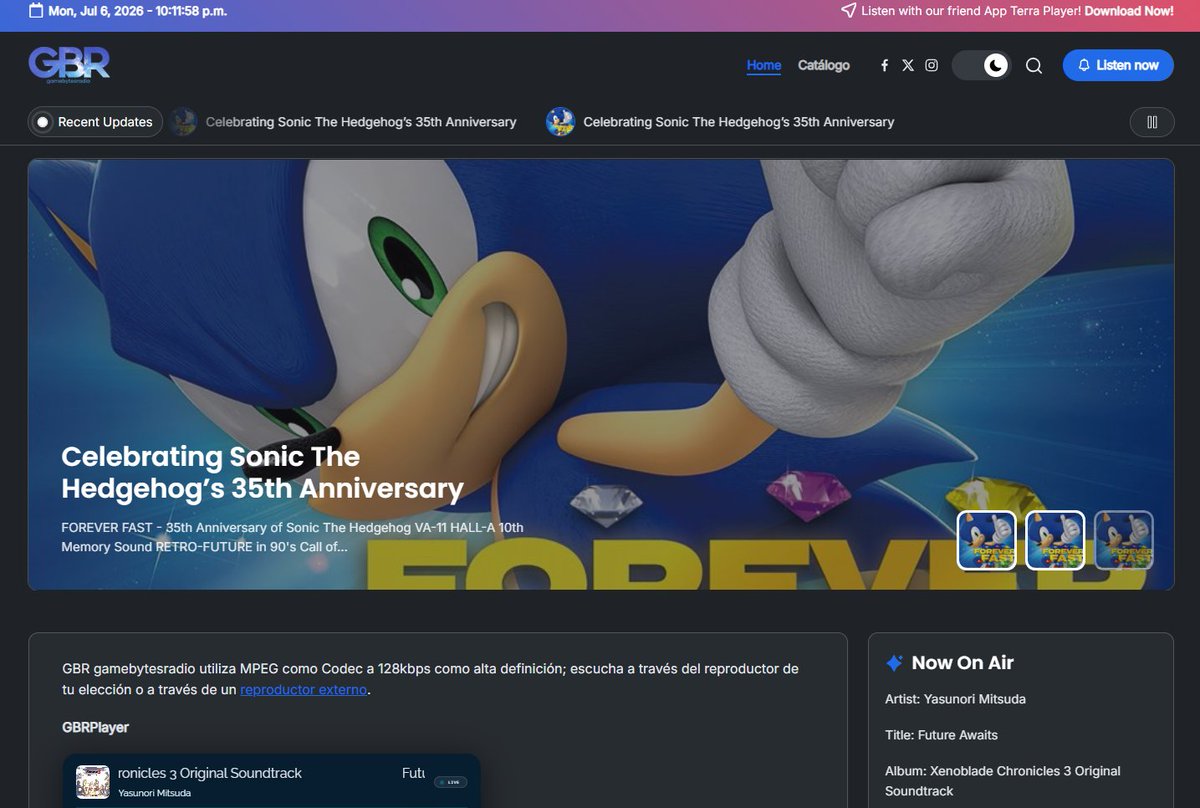The height and width of the screenshot is (808, 1200).
Task: Open first ticker Sonic 35th Anniversary headline
Action: (x=361, y=122)
